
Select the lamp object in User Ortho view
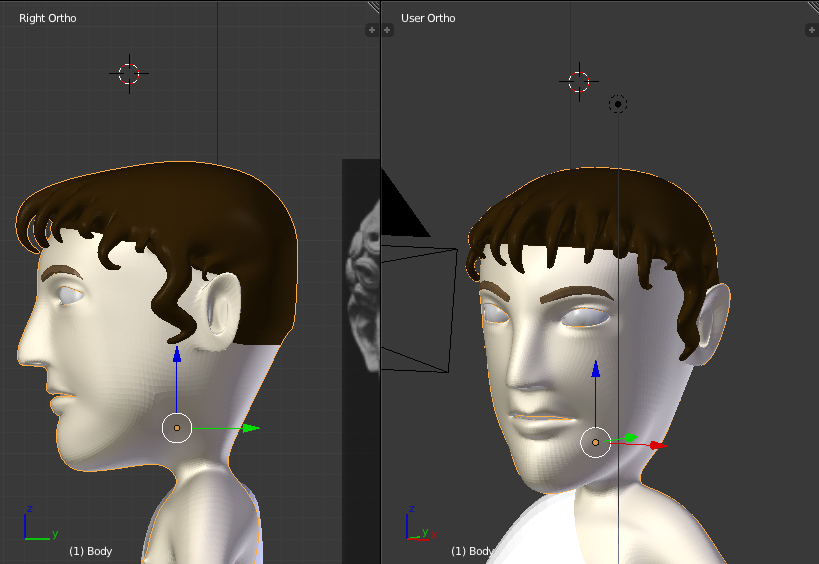click(x=618, y=104)
